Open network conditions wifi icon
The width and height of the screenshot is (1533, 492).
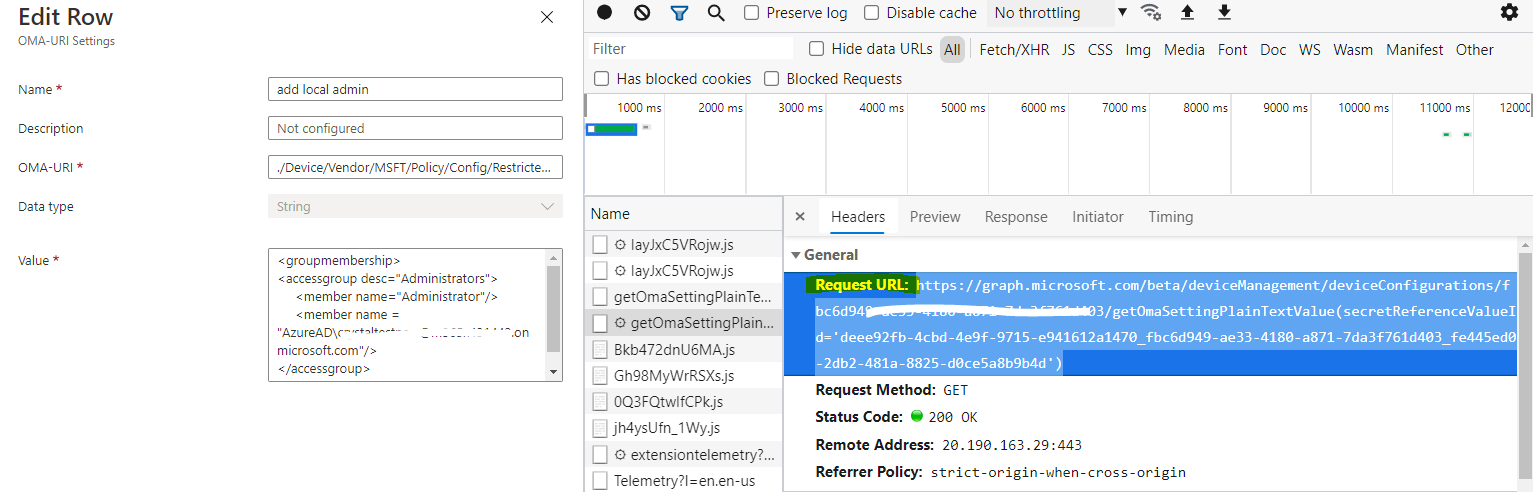tap(1151, 12)
